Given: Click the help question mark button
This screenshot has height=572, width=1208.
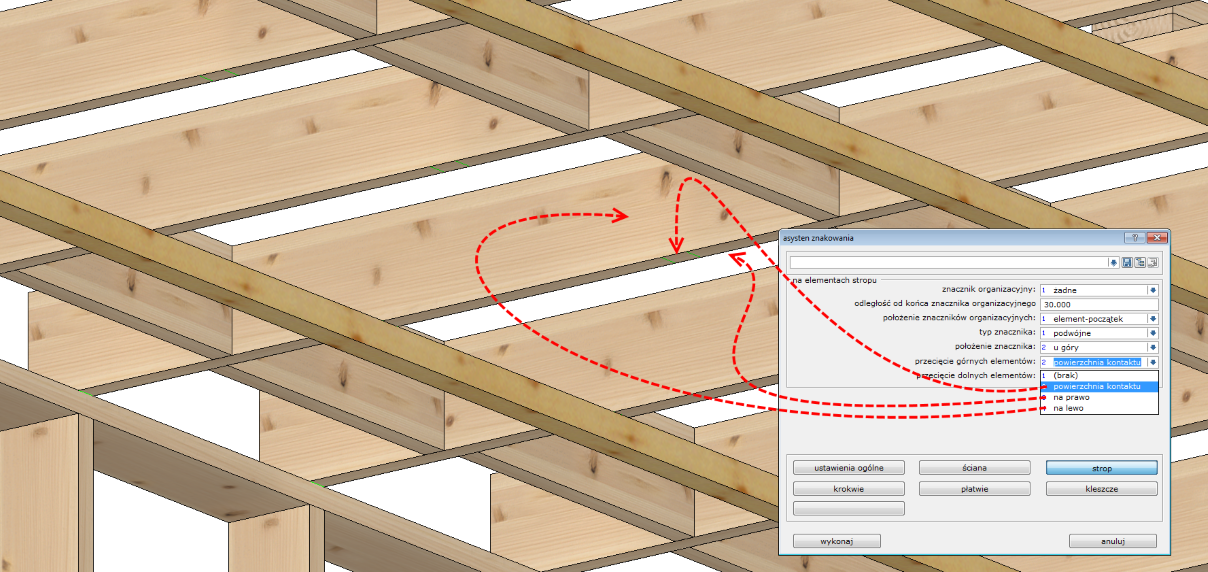Looking at the screenshot, I should 1134,238.
